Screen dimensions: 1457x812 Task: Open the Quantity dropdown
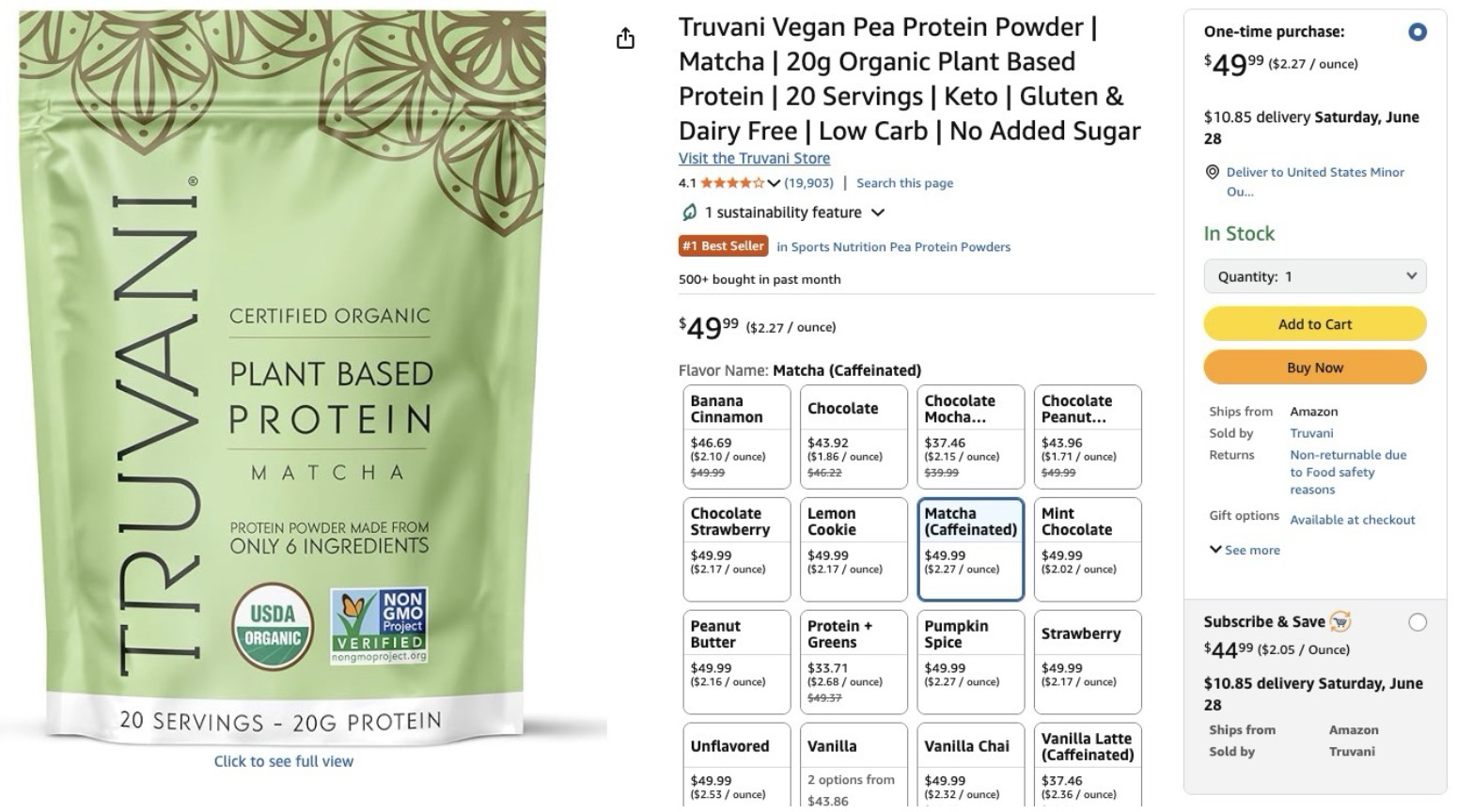(1315, 276)
